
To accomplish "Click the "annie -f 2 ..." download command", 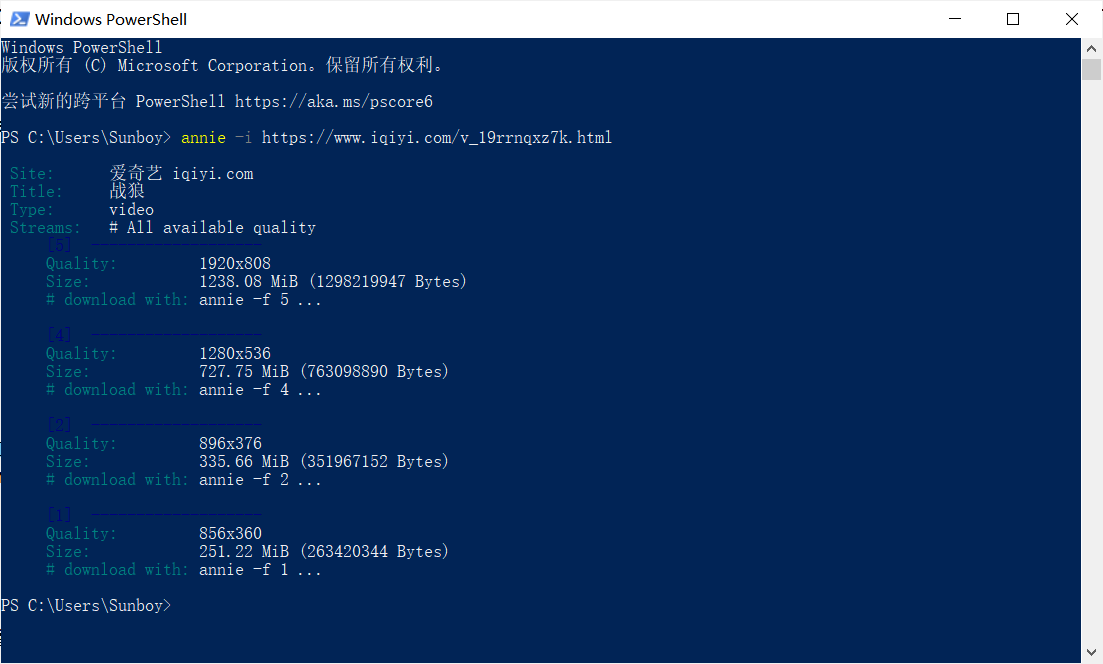I will click(260, 480).
